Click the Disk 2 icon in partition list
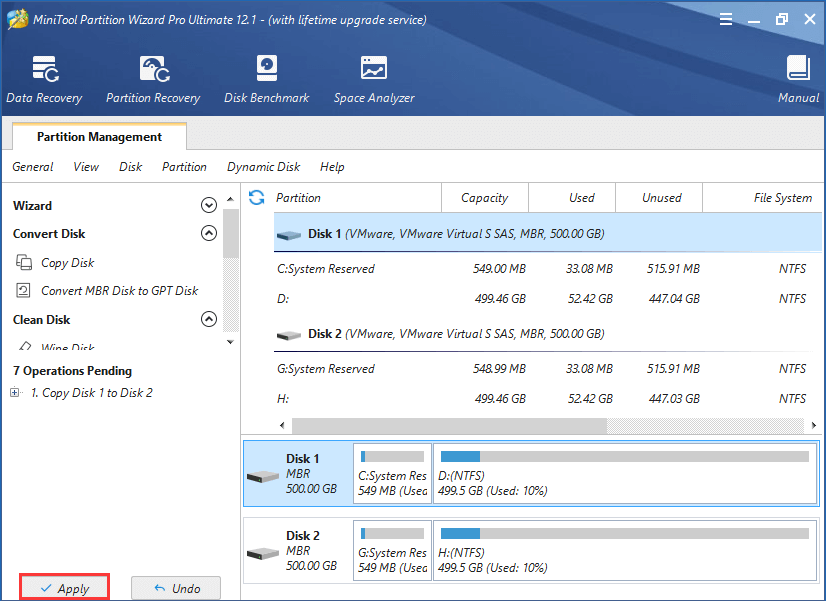 pos(289,334)
